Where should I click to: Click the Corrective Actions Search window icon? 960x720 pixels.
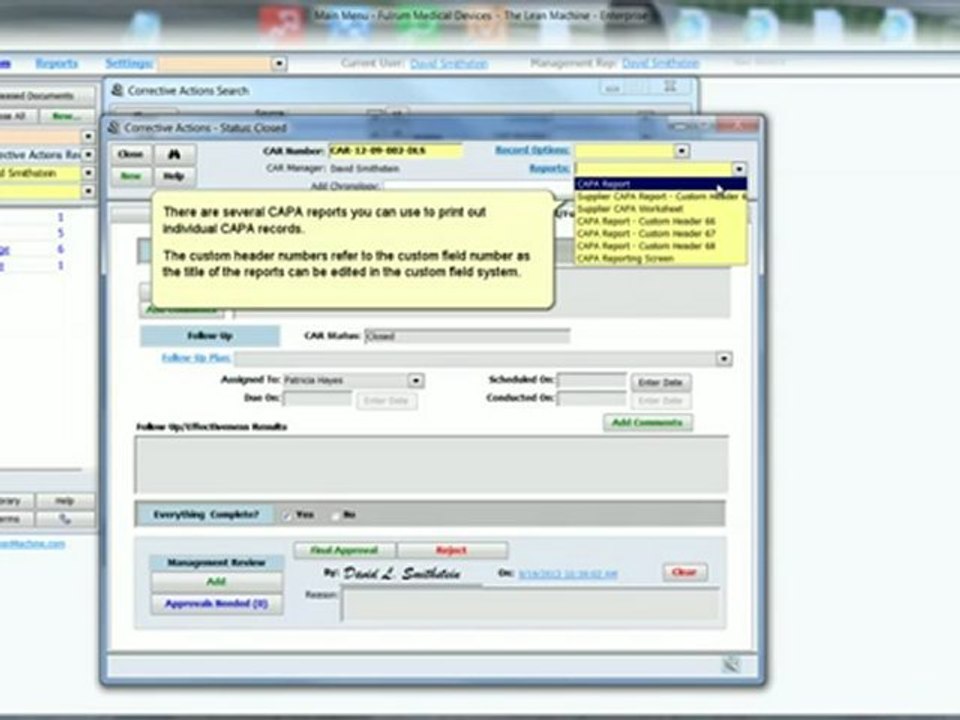tap(117, 90)
